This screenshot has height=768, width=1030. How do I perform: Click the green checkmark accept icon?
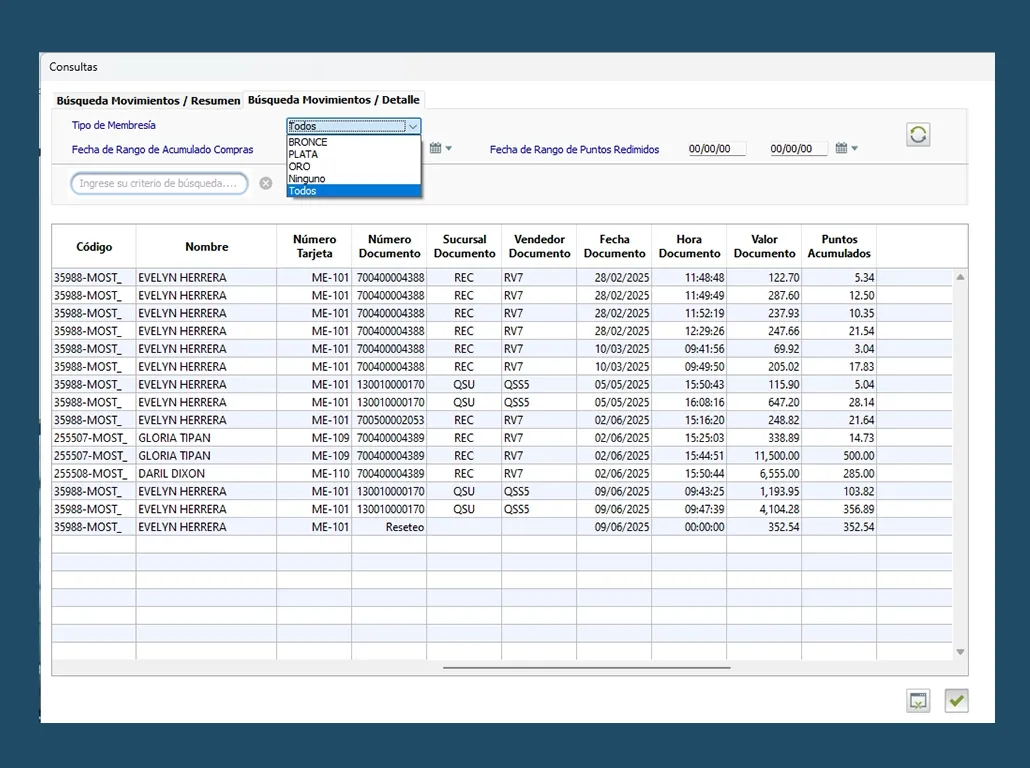coord(956,701)
